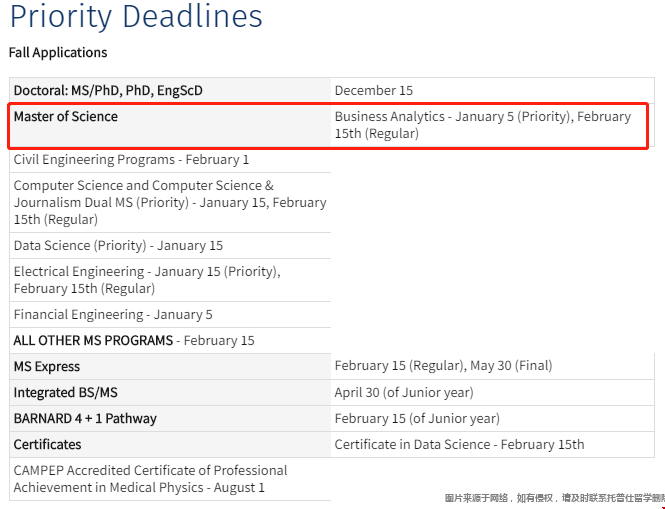The width and height of the screenshot is (665, 509).
Task: Click the Priority Deadlines heading
Action: point(136,17)
